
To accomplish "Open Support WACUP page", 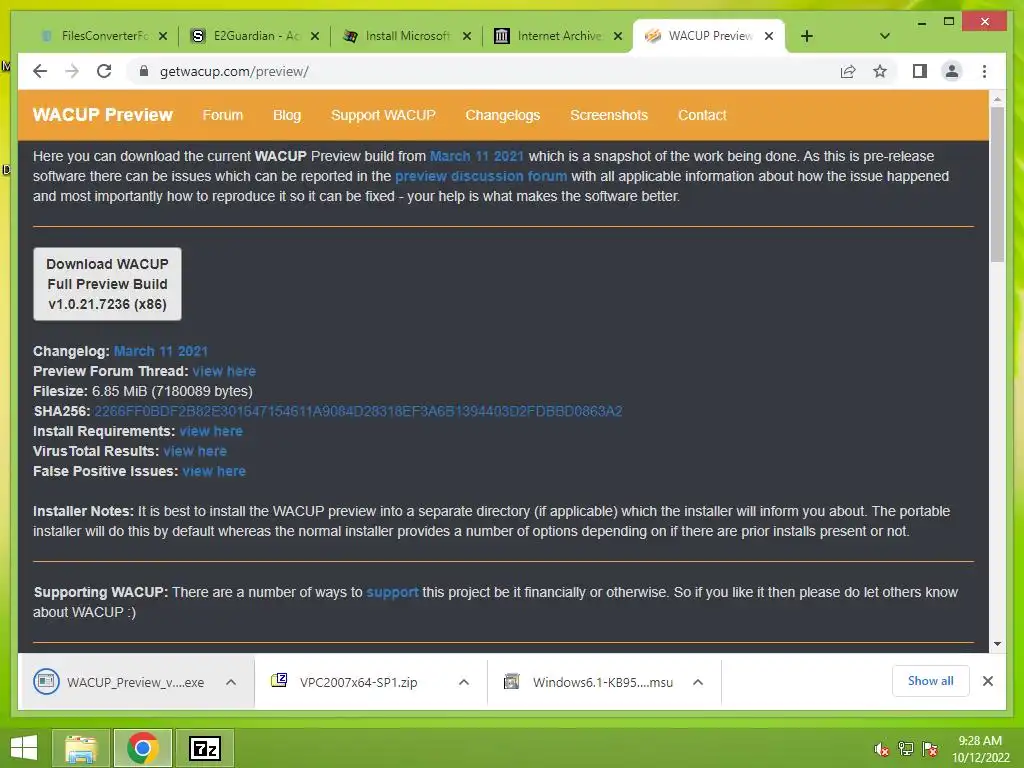I will click(x=383, y=115).
